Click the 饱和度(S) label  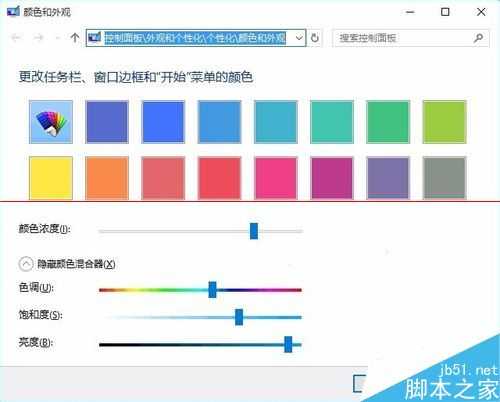(40, 315)
